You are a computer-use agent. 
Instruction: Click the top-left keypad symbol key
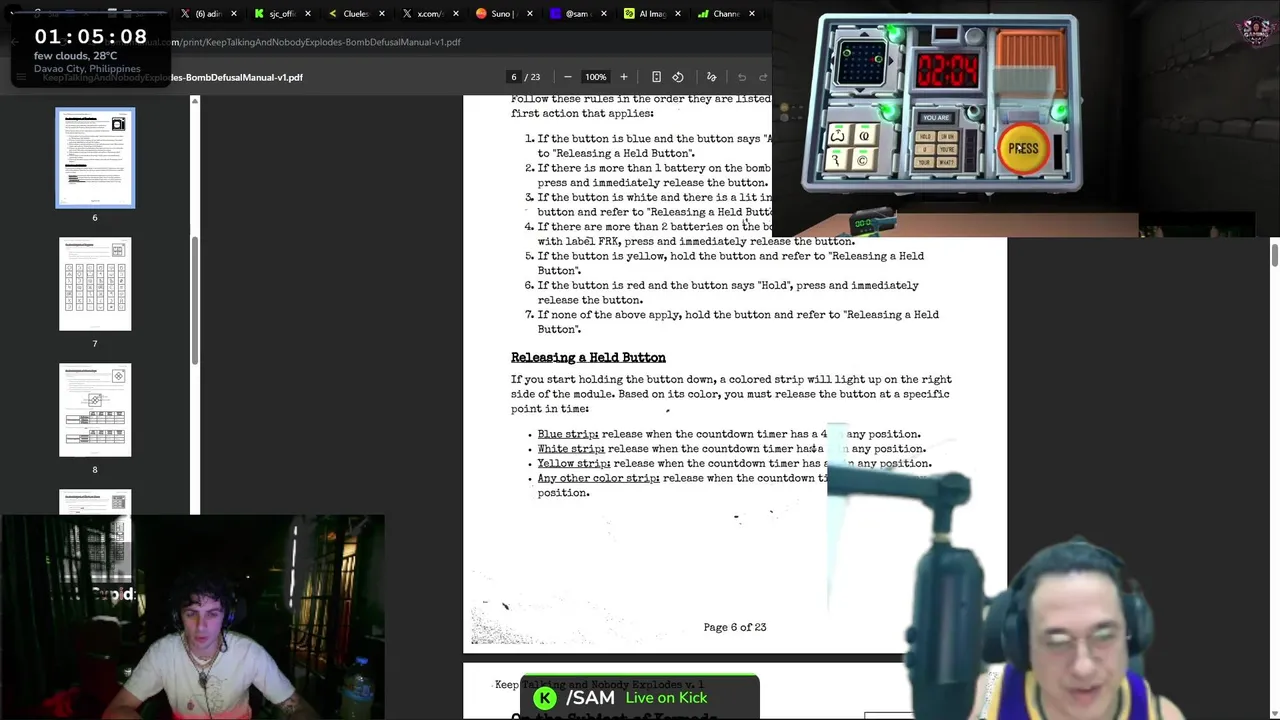838,135
